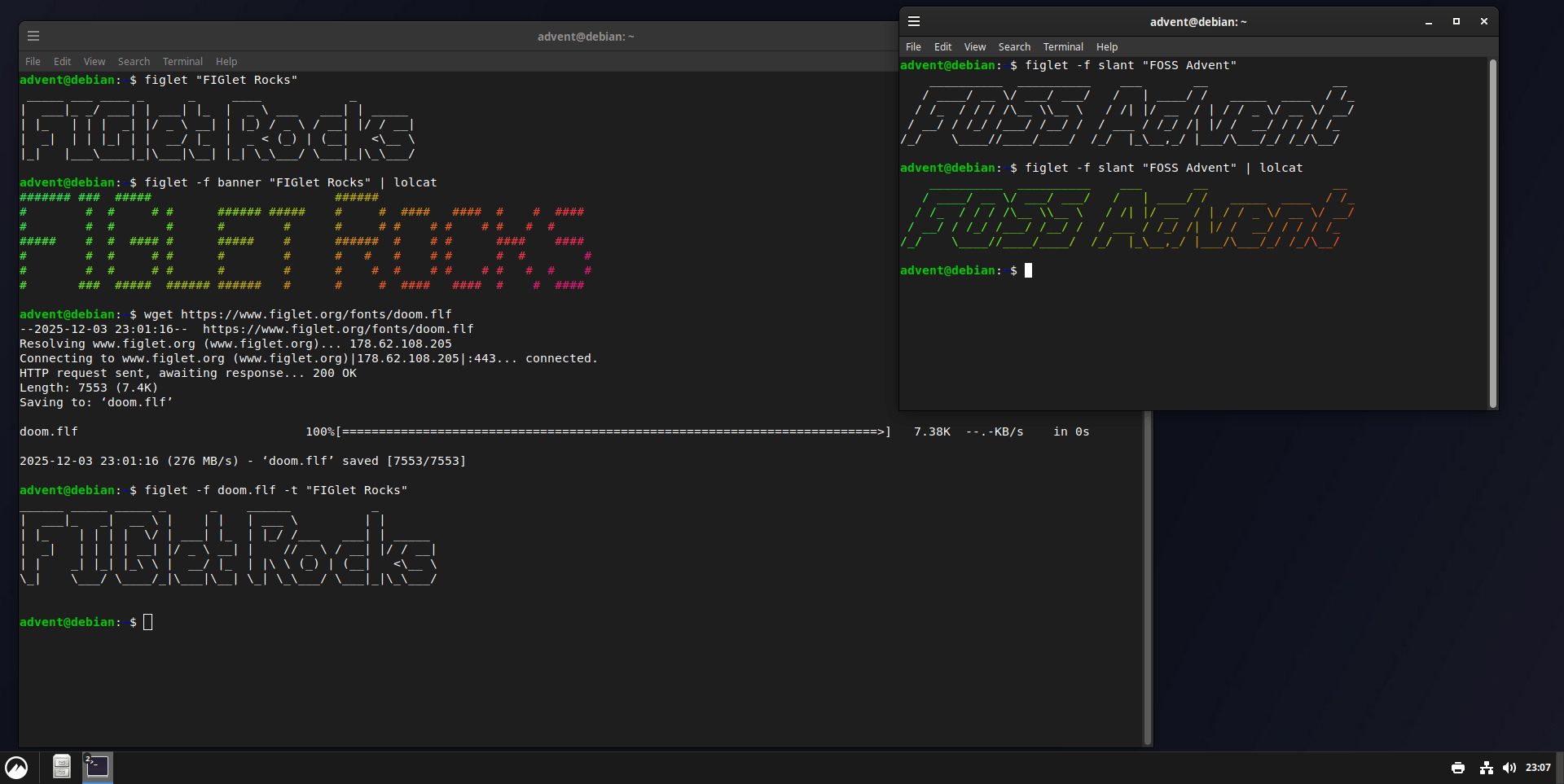This screenshot has height=784, width=1564.
Task: Open printer tray icon
Action: pyautogui.click(x=1458, y=768)
